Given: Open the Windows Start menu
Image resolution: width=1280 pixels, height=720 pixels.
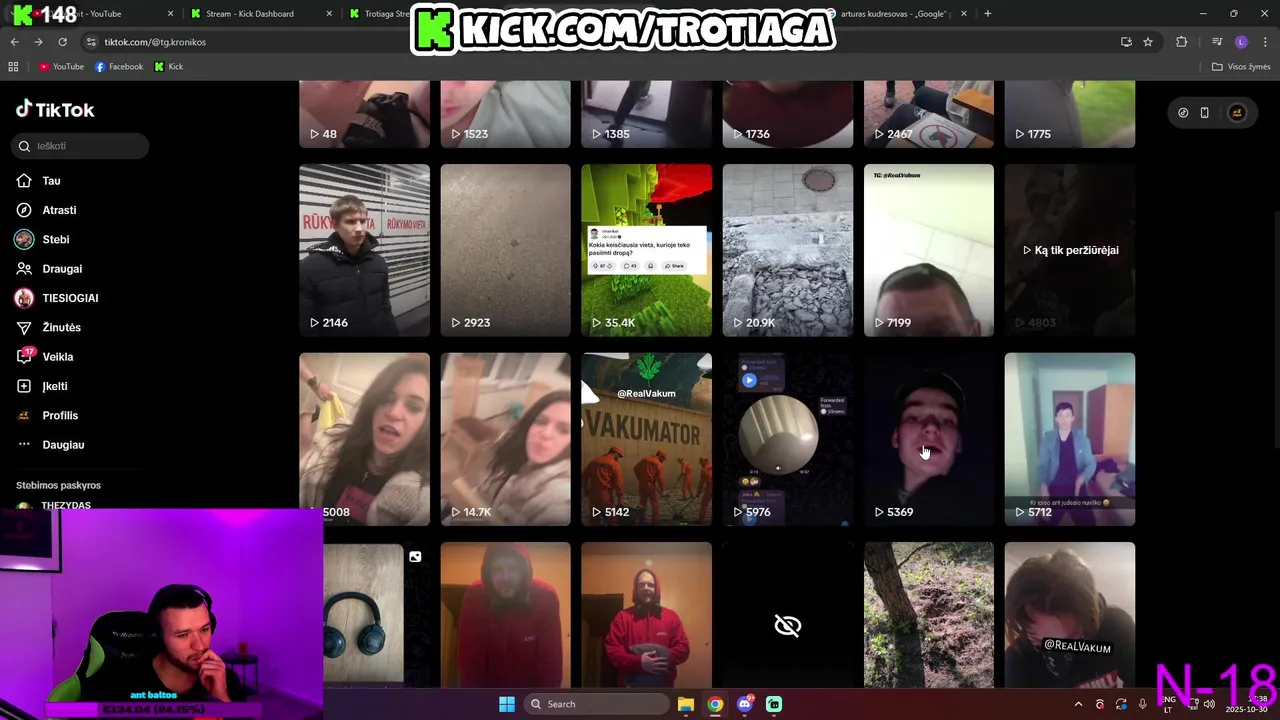Looking at the screenshot, I should pos(507,704).
